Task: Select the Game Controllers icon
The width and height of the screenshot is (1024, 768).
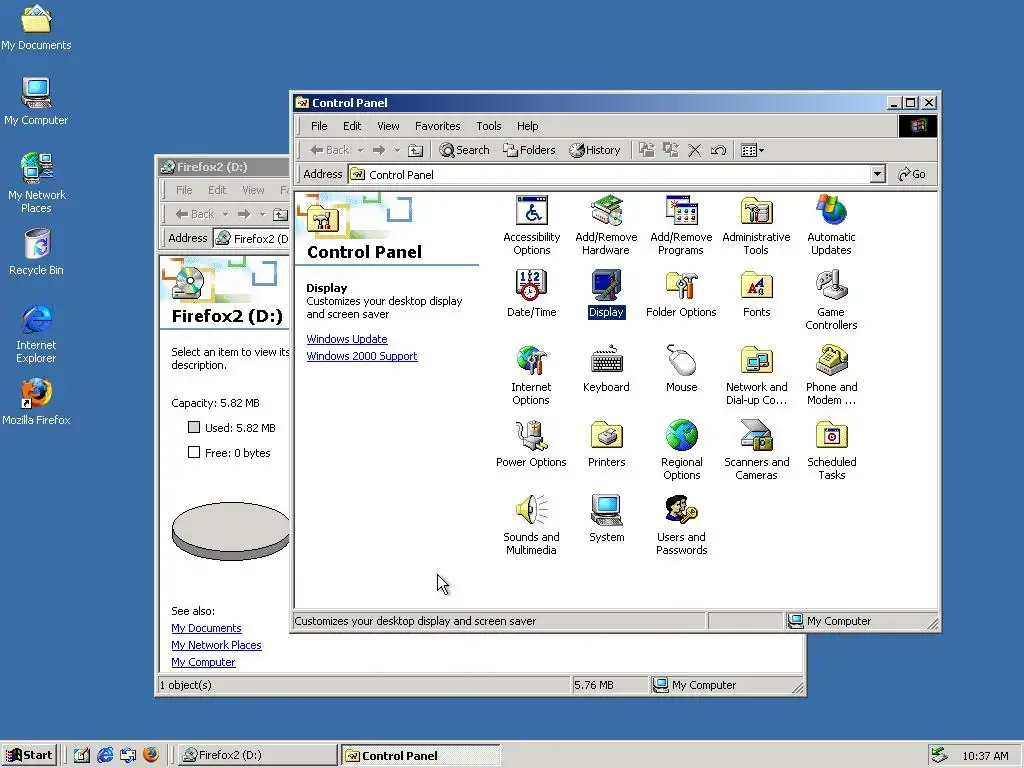Action: tap(831, 300)
